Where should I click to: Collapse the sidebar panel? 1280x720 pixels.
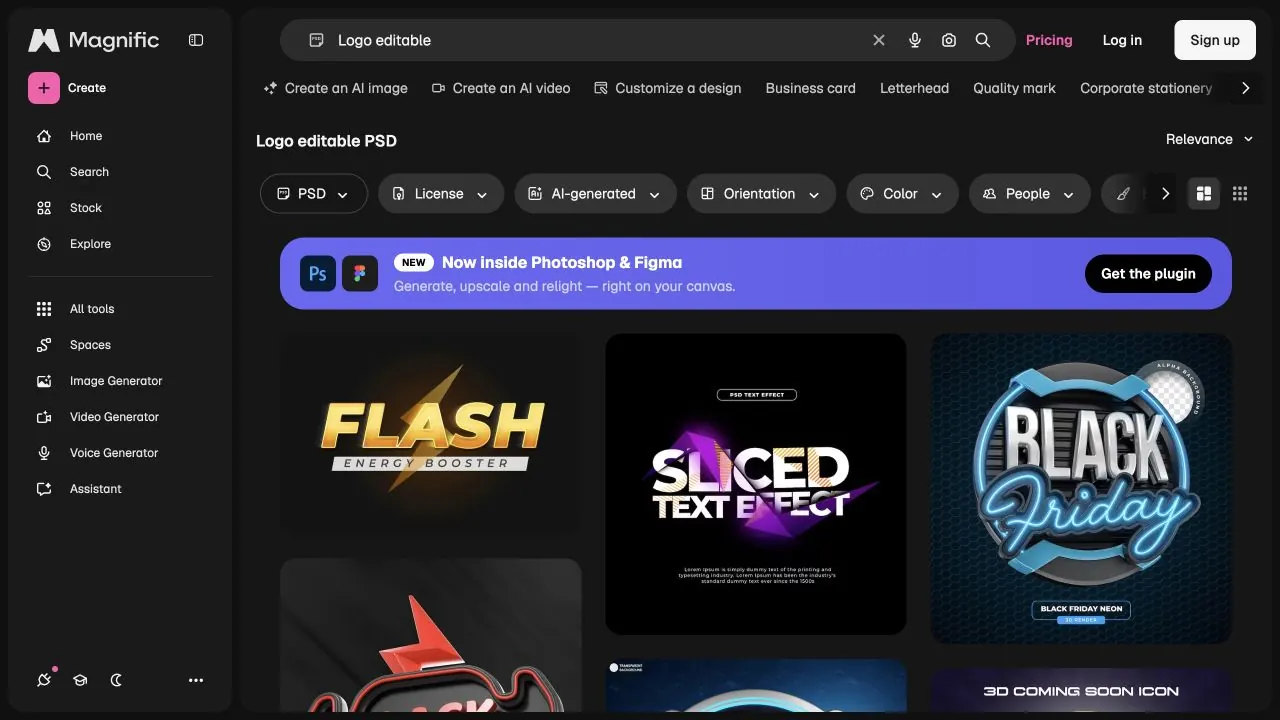(196, 40)
